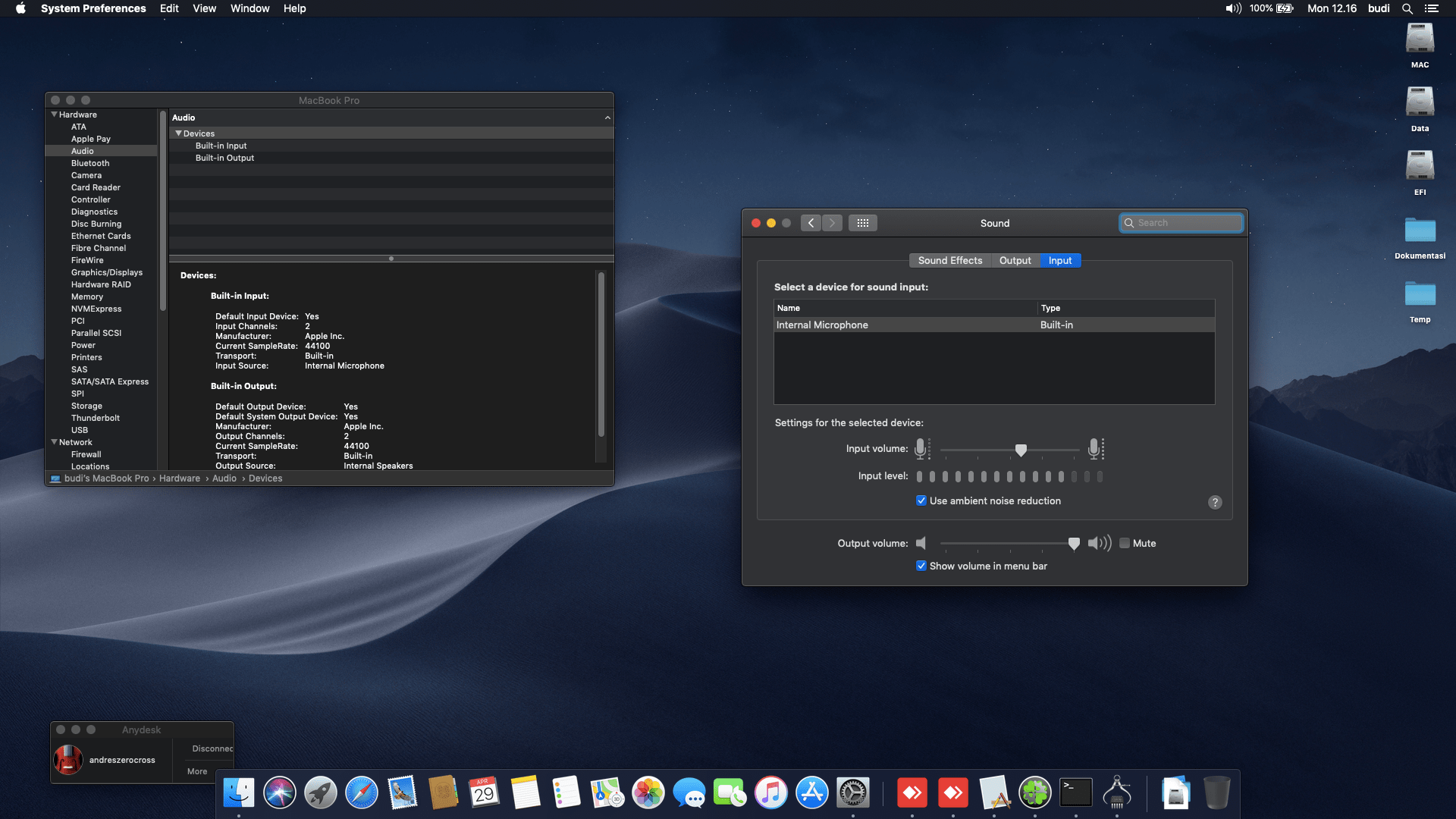The image size is (1456, 819).
Task: Open iTunes from the Dock
Action: click(x=771, y=792)
